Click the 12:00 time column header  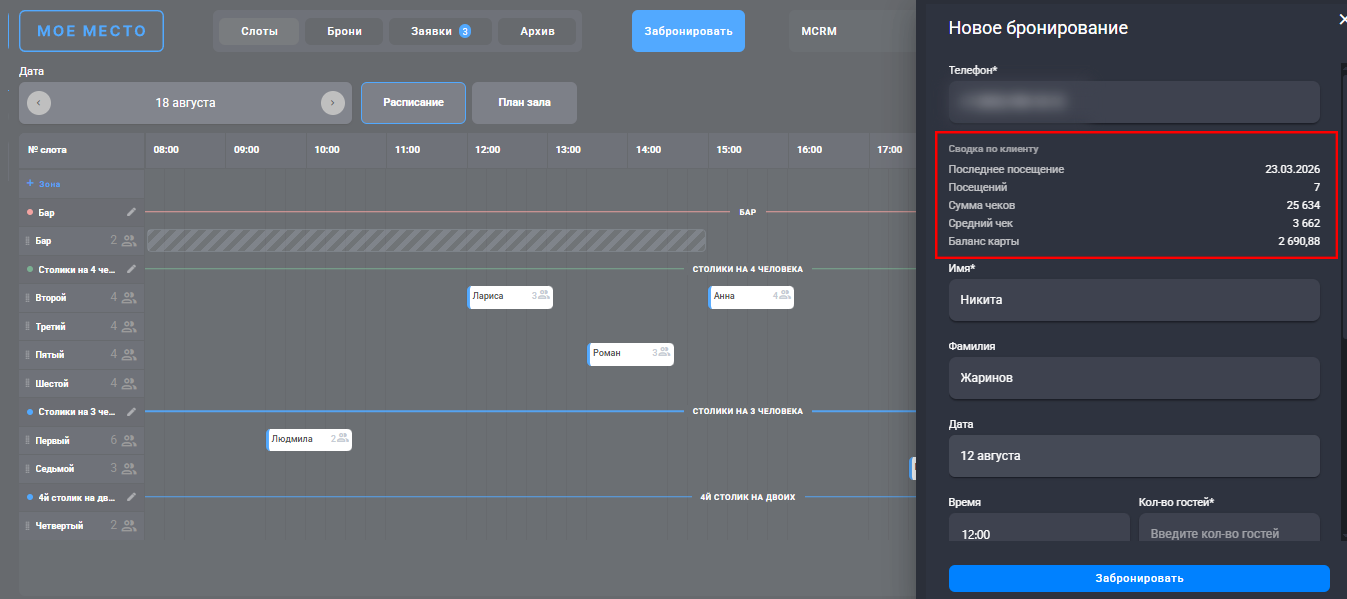488,150
